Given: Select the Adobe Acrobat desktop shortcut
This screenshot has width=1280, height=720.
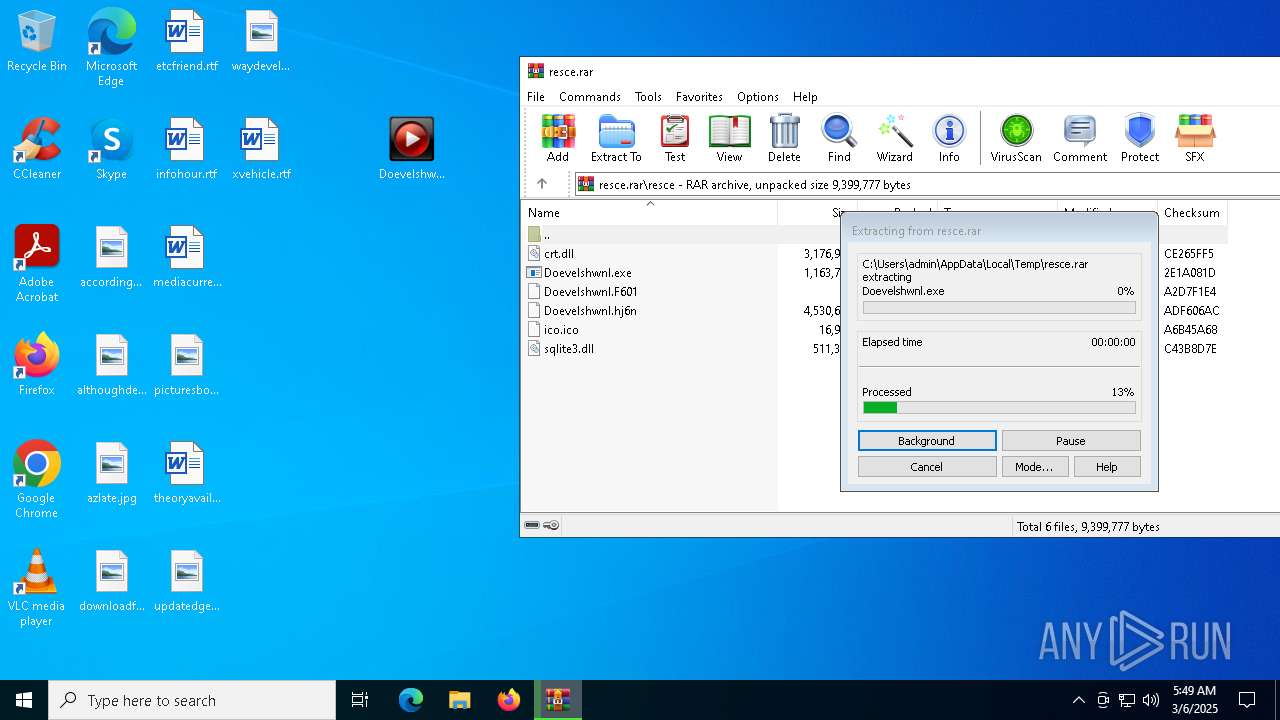Looking at the screenshot, I should [37, 264].
